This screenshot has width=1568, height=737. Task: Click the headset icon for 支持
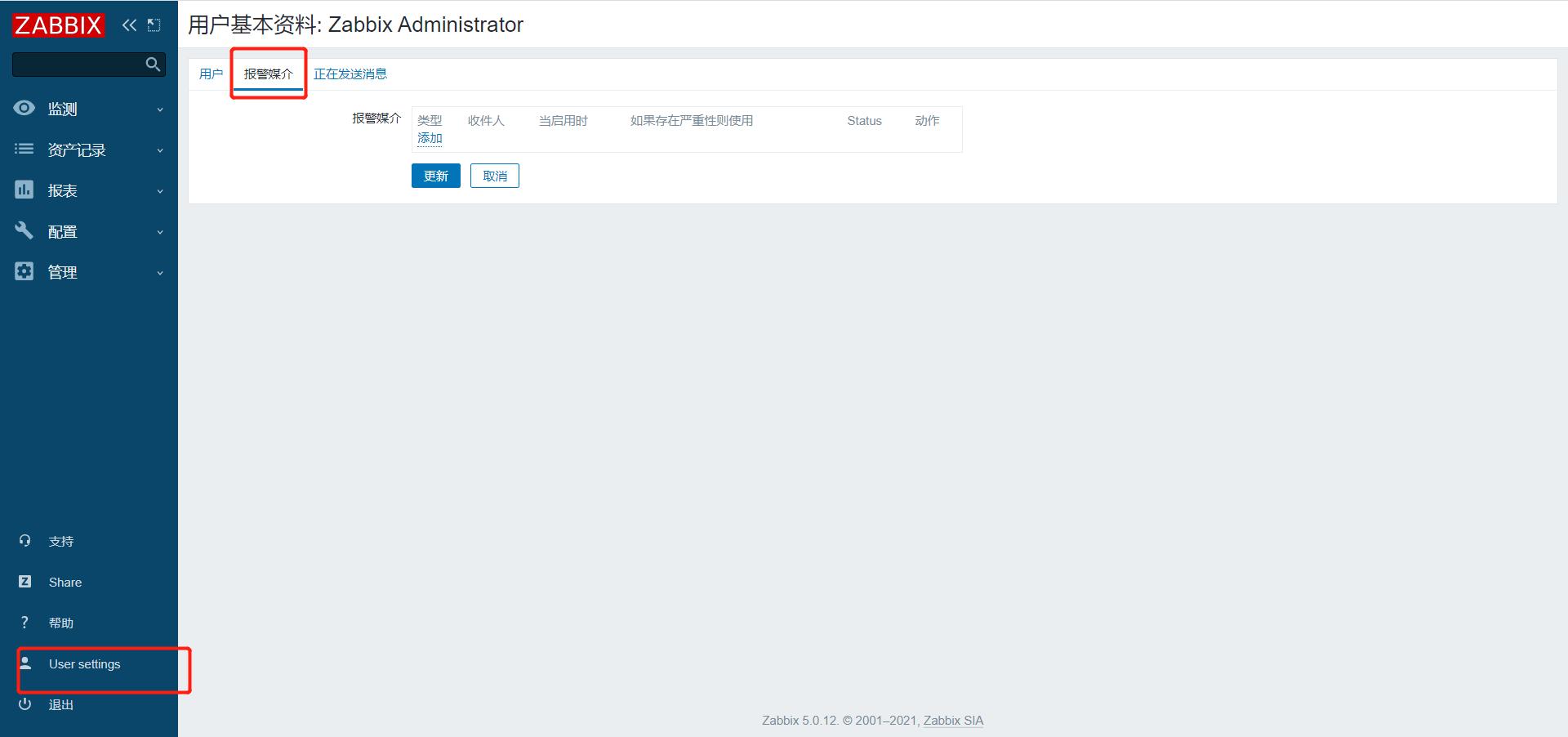pyautogui.click(x=24, y=541)
